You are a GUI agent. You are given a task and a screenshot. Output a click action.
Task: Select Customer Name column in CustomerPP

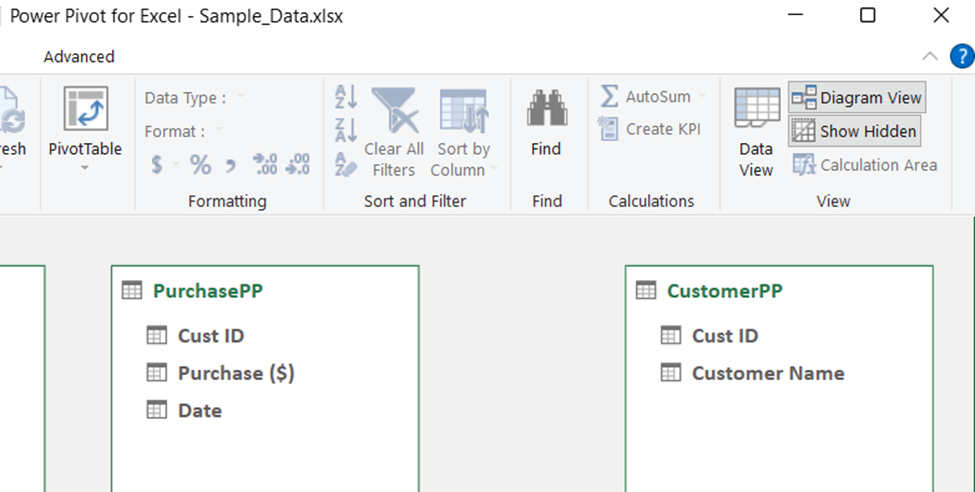click(768, 373)
